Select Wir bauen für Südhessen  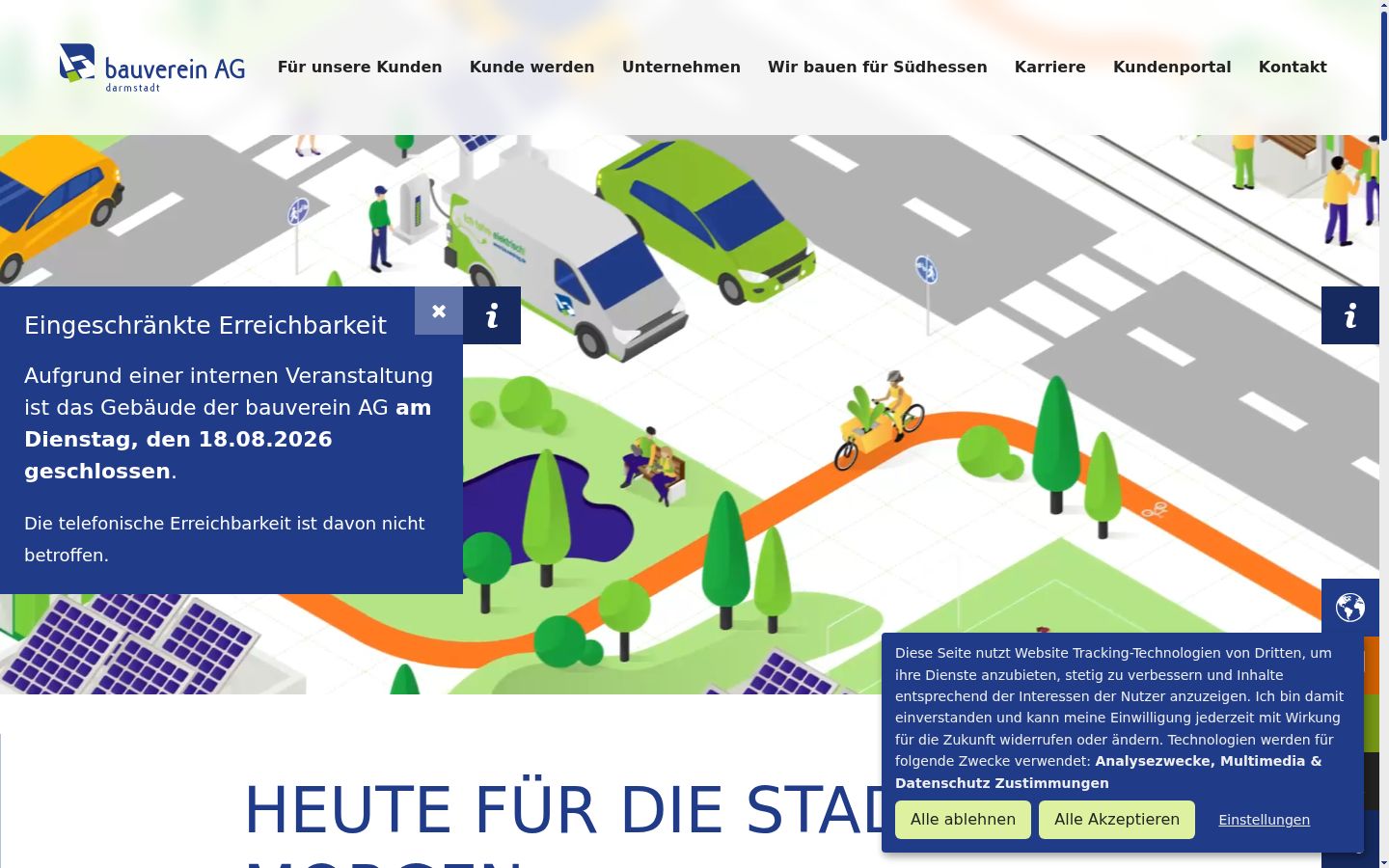(878, 67)
